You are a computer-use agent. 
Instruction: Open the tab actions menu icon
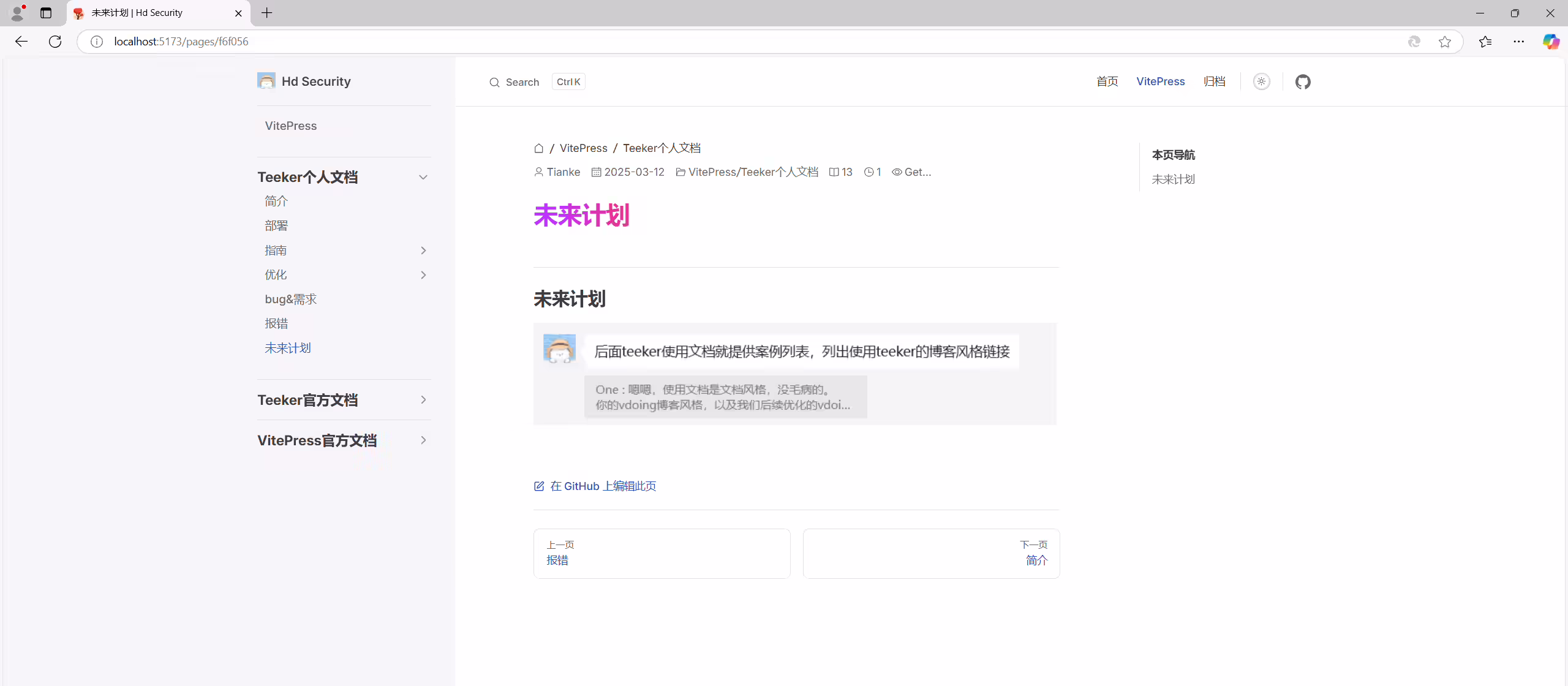pos(46,13)
